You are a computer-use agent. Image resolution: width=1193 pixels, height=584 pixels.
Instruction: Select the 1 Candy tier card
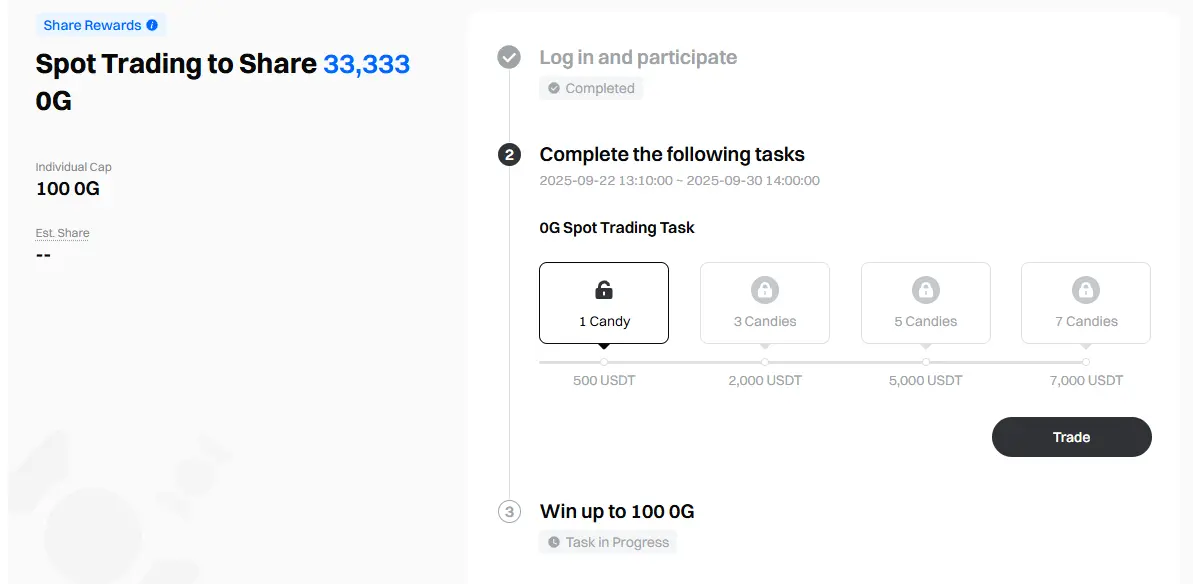pos(604,303)
